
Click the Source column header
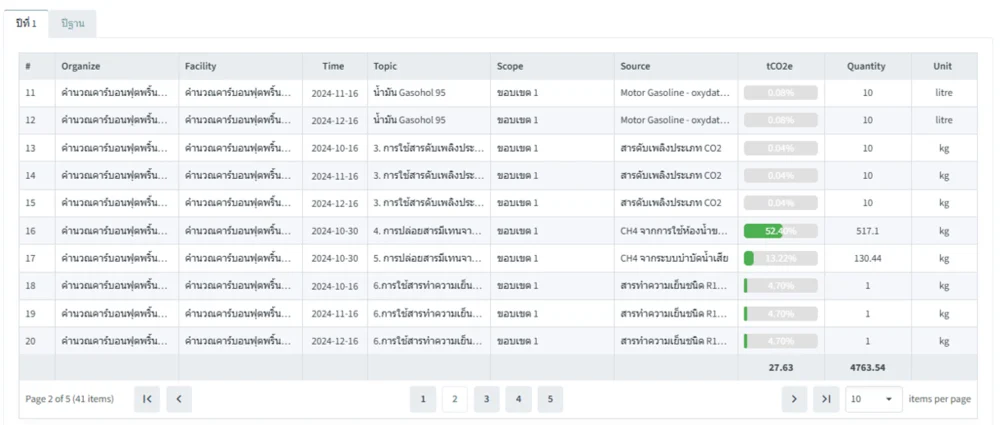635,66
